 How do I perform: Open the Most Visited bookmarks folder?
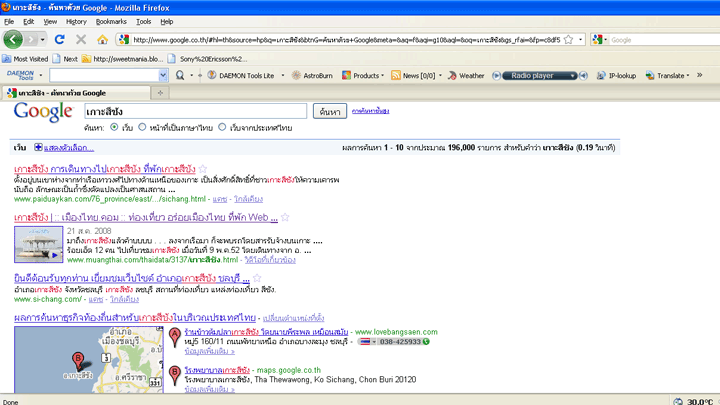(25, 59)
